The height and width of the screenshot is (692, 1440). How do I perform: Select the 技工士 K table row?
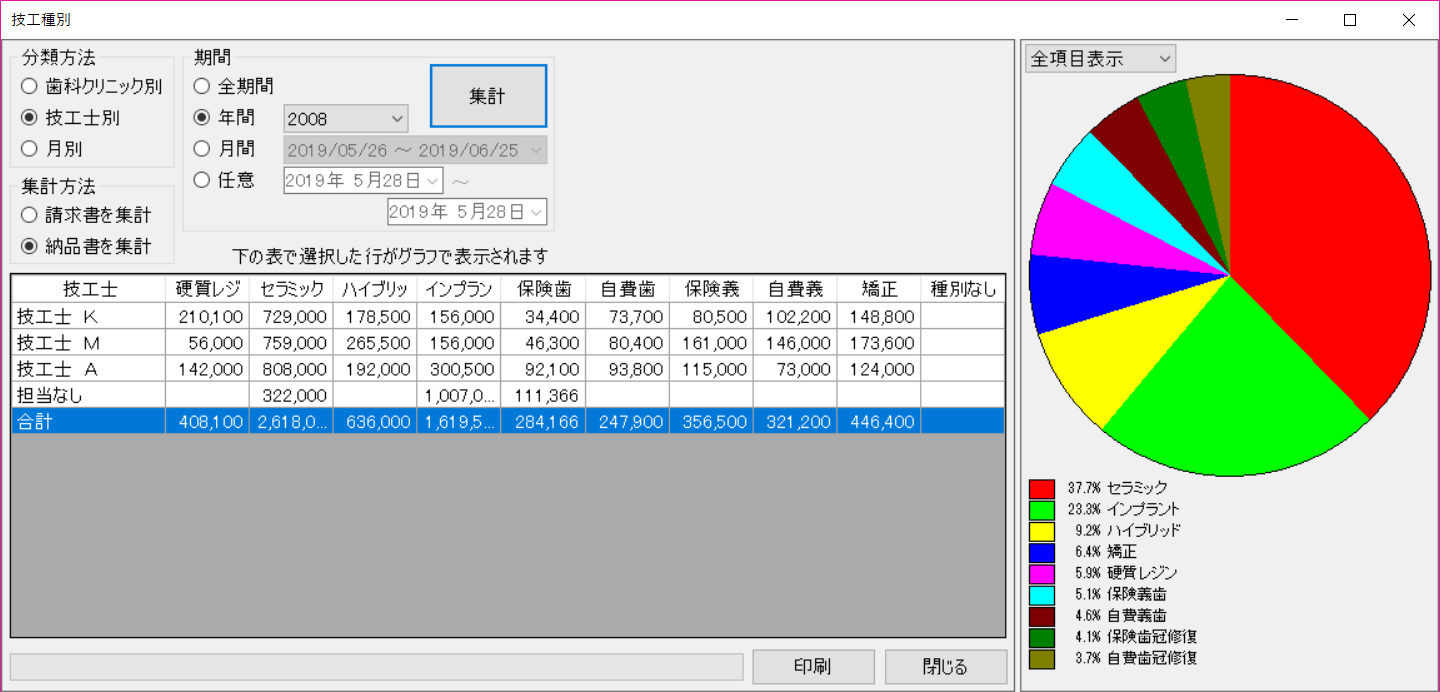click(x=88, y=317)
